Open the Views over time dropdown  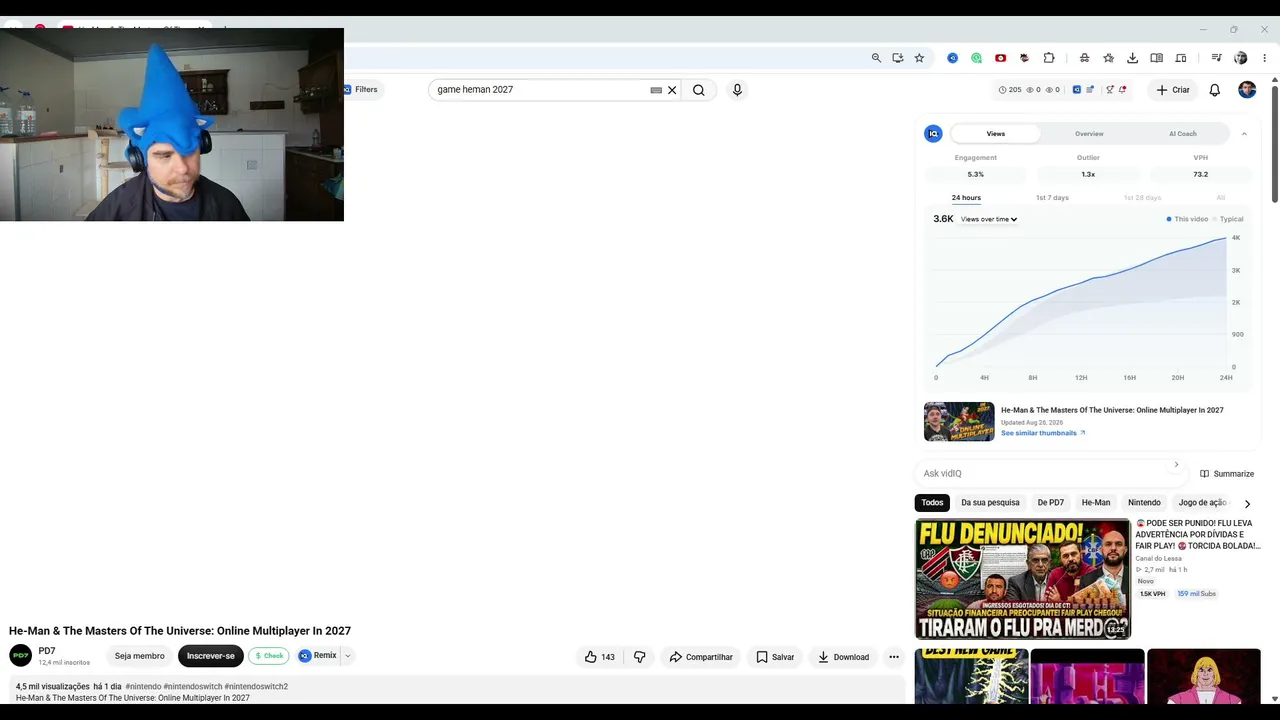point(989,219)
